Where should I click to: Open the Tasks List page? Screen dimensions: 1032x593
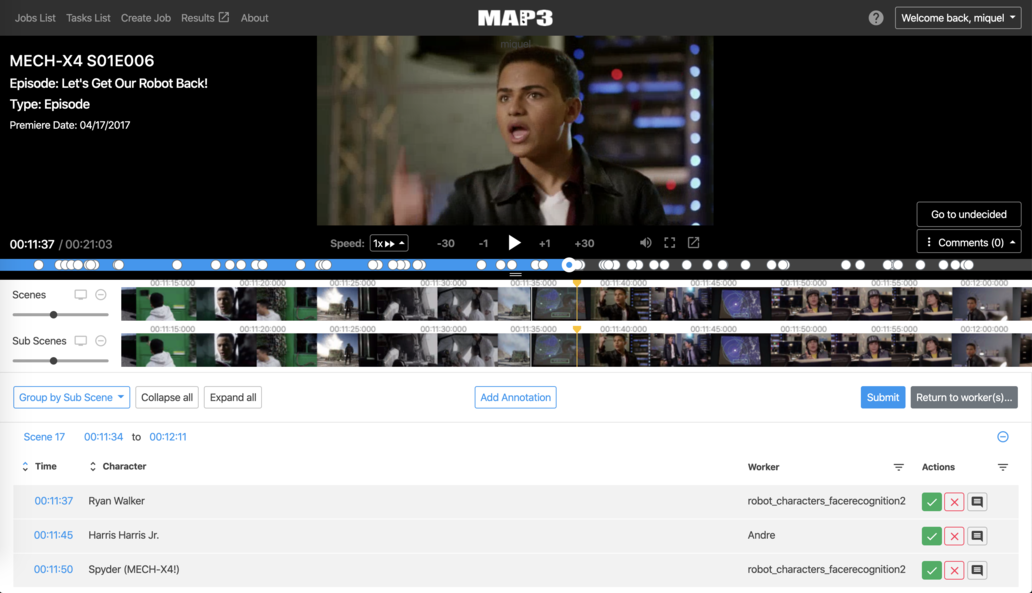[88, 18]
